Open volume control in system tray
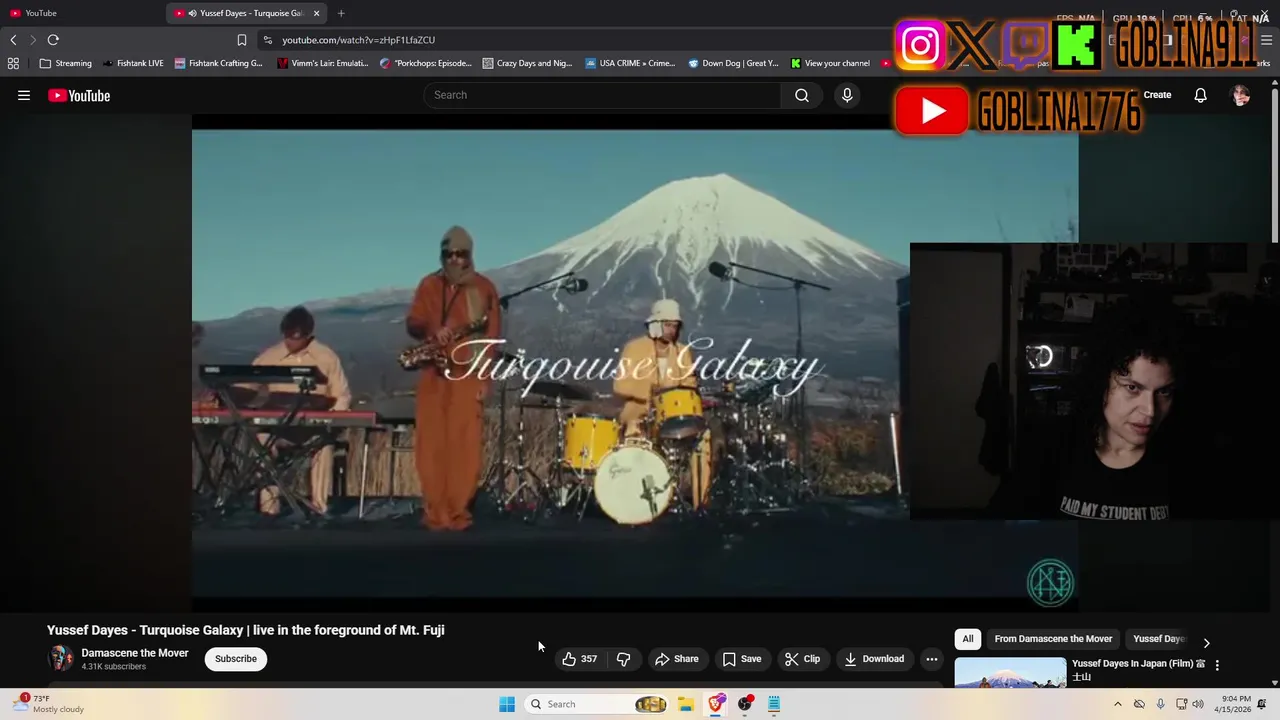 point(1198,704)
